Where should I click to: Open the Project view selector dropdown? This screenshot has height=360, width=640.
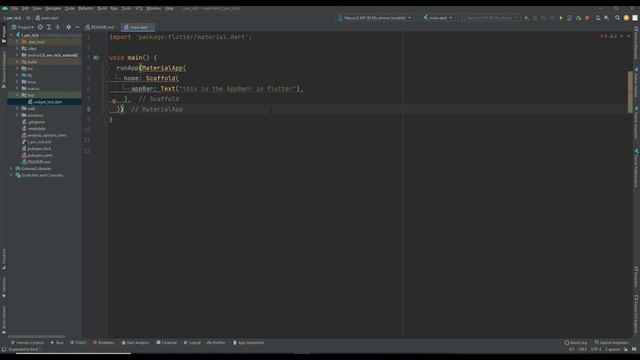23,27
